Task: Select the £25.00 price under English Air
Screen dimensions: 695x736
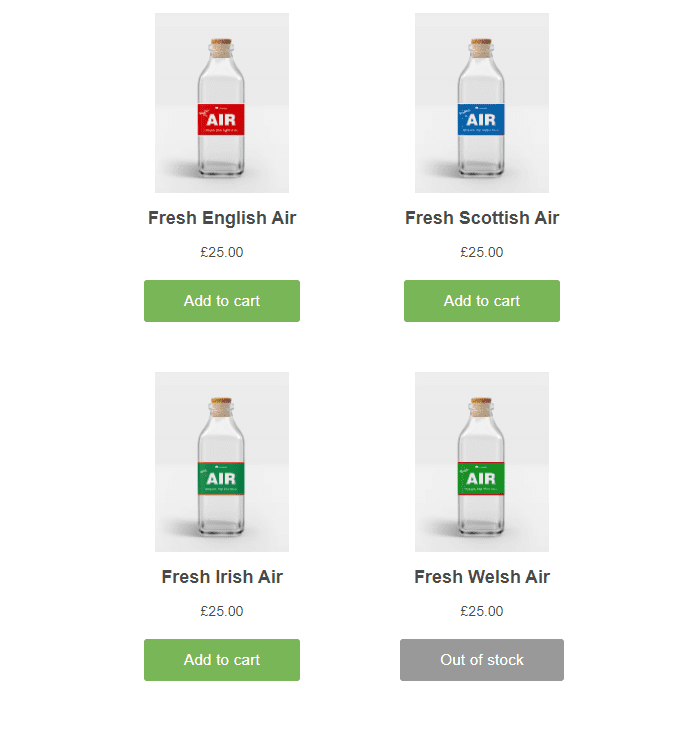Action: (x=222, y=253)
